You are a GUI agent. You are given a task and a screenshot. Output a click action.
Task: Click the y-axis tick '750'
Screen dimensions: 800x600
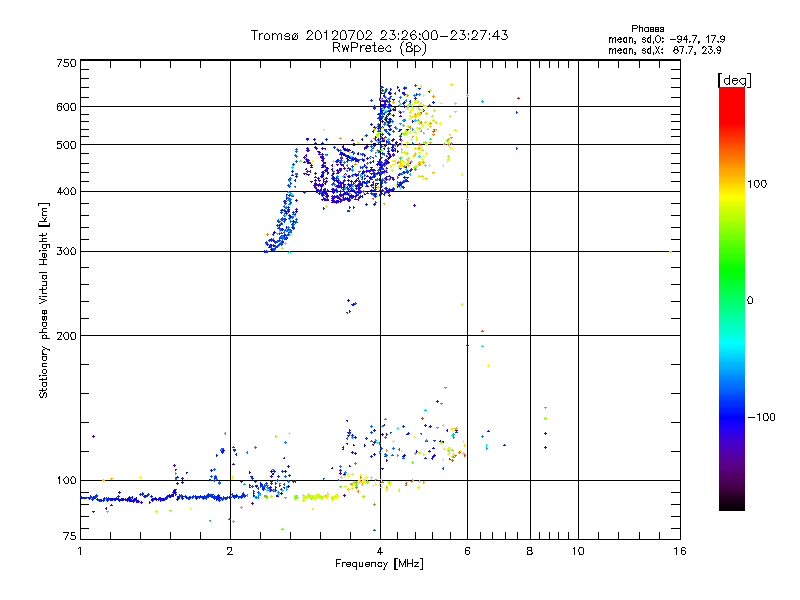click(66, 63)
